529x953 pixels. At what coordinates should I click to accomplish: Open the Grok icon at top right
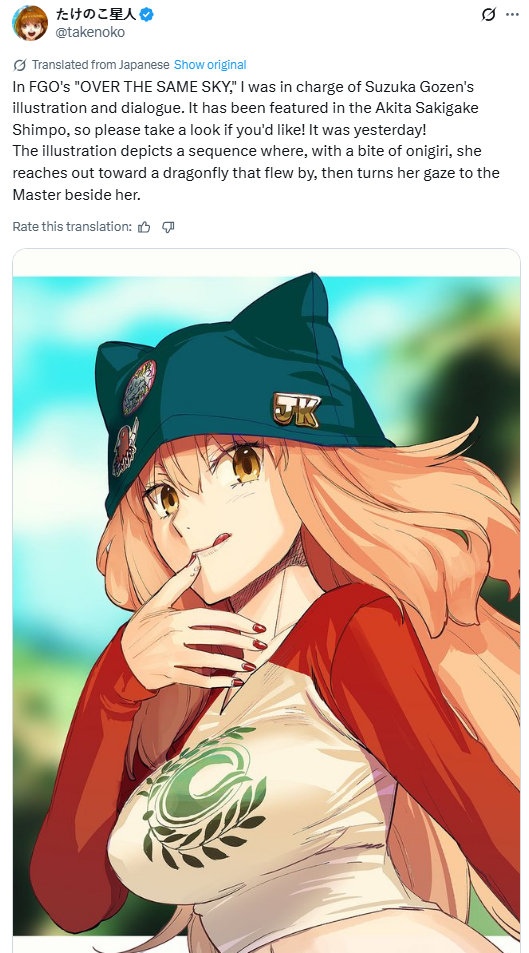pyautogui.click(x=488, y=15)
